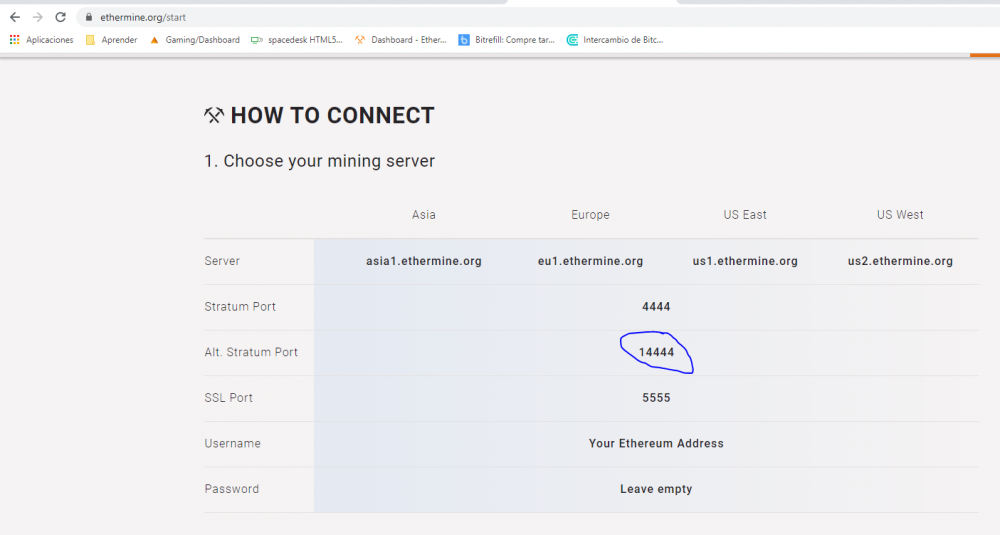1000x535 pixels.
Task: Open the Intercambio de Bitc... bookmark
Action: (x=615, y=40)
